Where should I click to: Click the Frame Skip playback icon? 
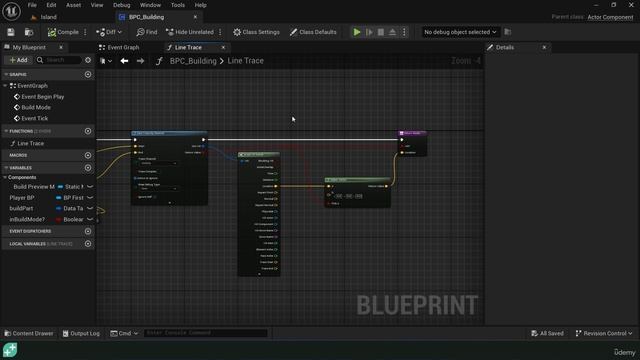(x=369, y=32)
